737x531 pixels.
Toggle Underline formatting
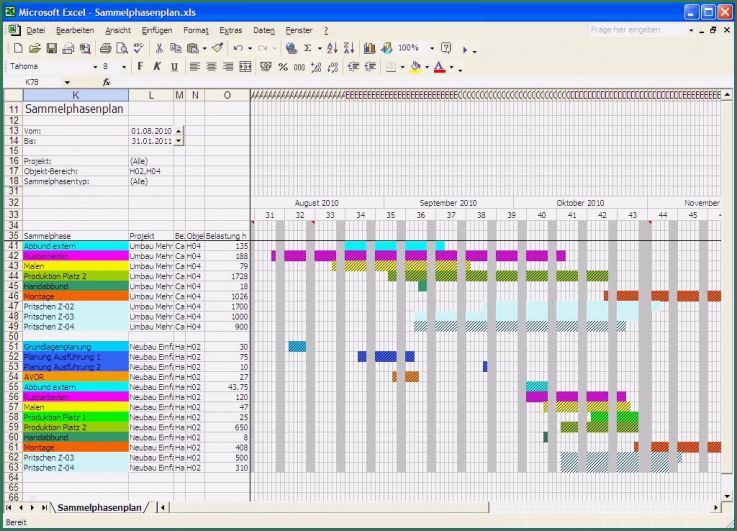pyautogui.click(x=174, y=66)
